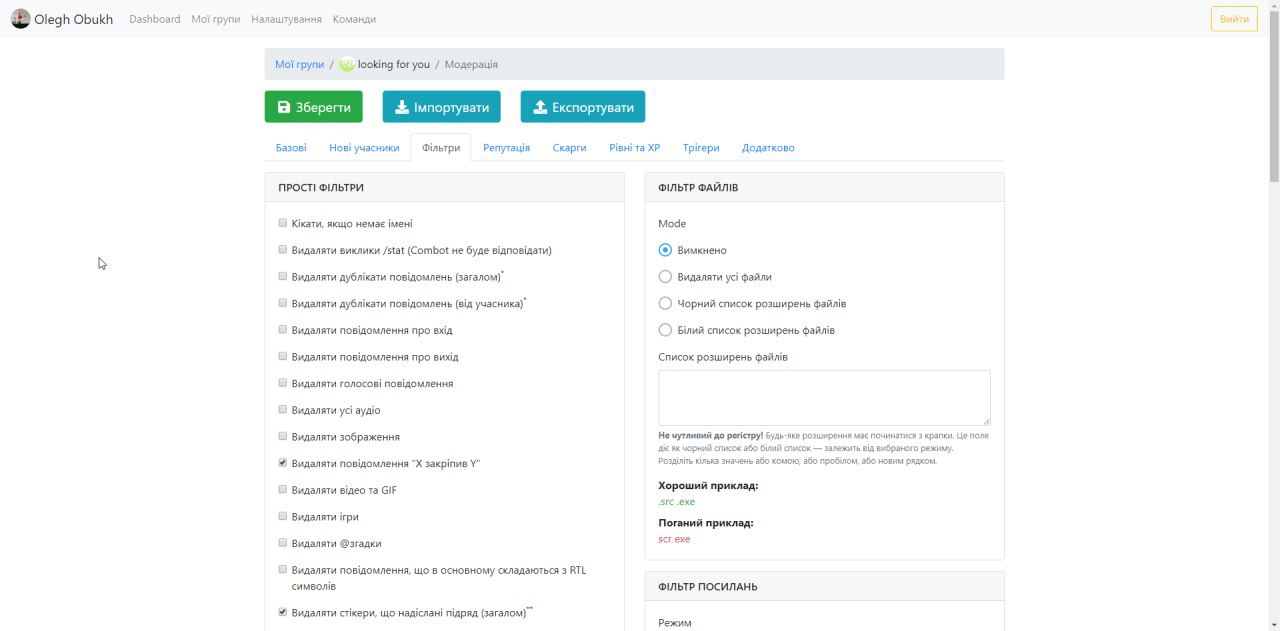Viewport: 1280px width, 631px height.
Task: Enable Видаляти ігри checkbox
Action: coord(283,516)
